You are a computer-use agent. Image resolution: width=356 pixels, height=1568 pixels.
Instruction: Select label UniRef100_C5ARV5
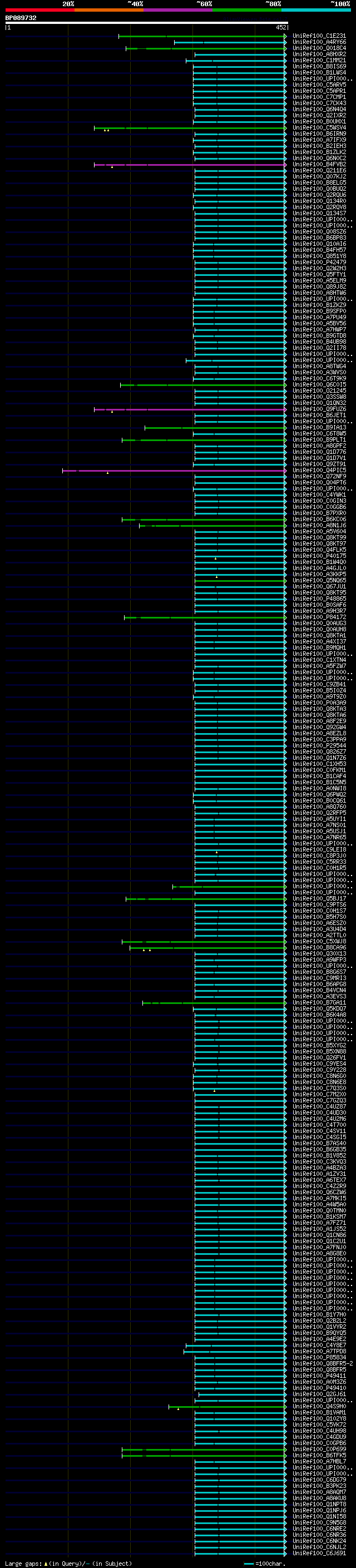point(319,85)
